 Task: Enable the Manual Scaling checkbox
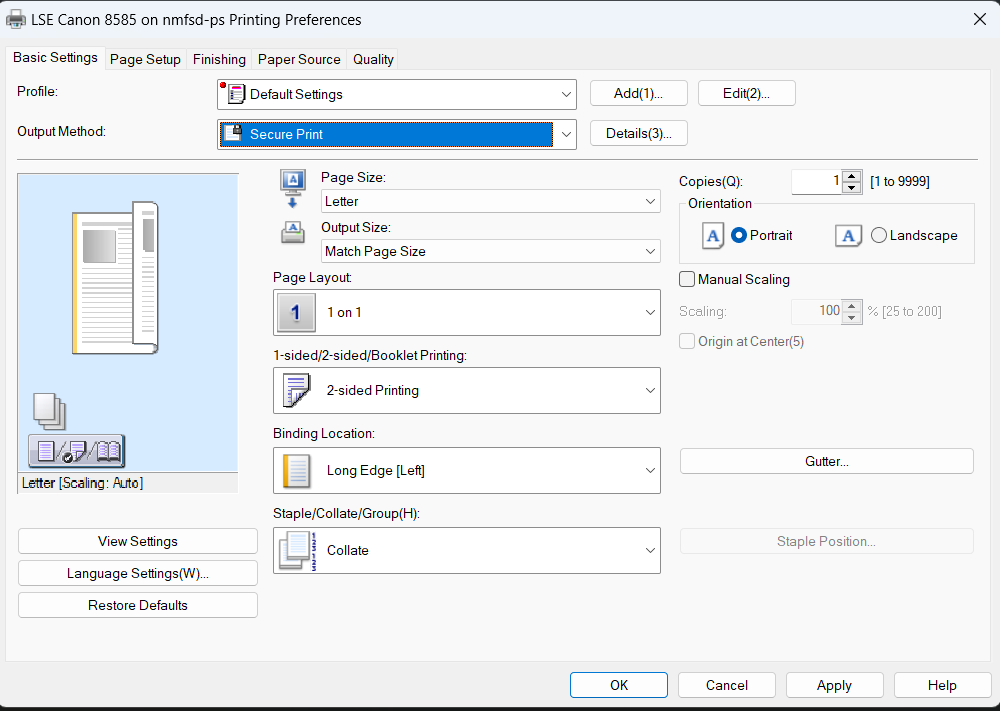click(687, 279)
